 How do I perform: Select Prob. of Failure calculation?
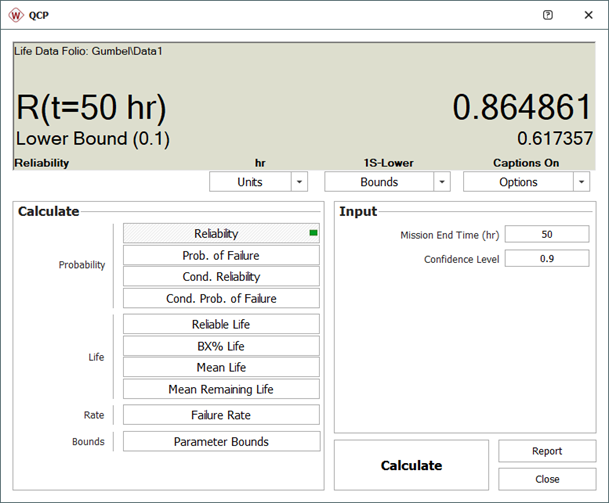point(221,255)
